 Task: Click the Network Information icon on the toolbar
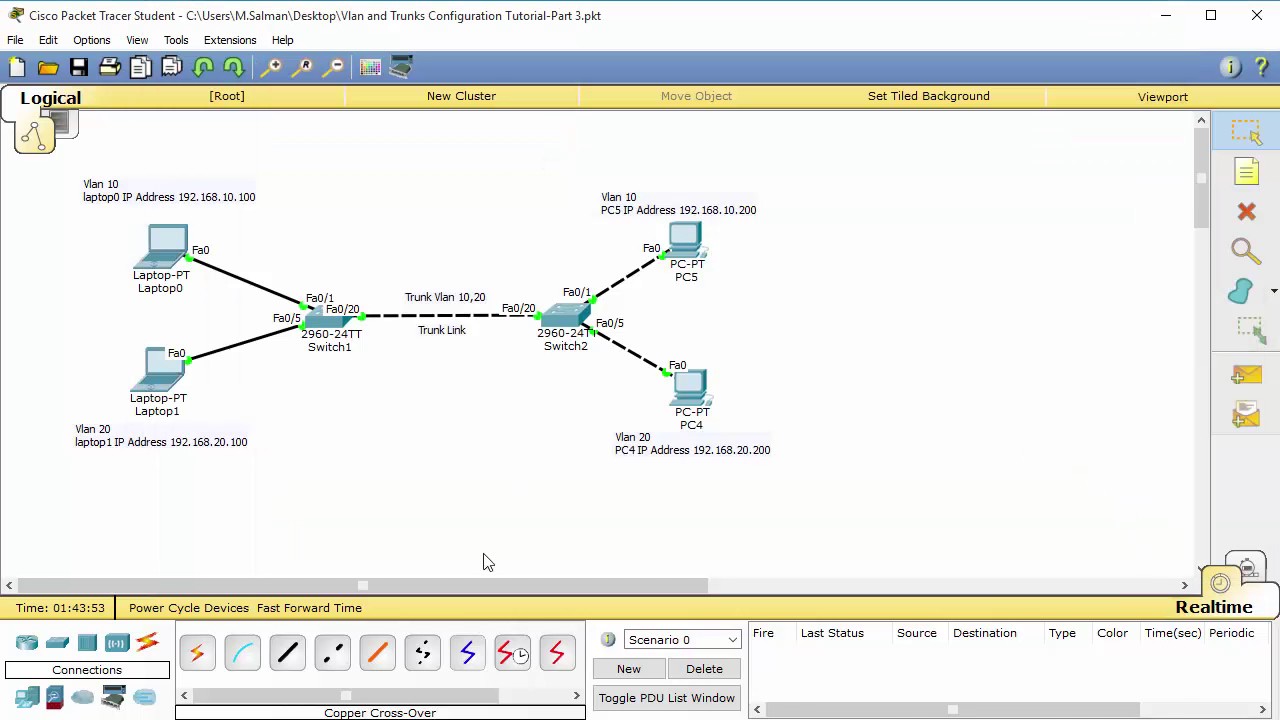[x=1229, y=67]
